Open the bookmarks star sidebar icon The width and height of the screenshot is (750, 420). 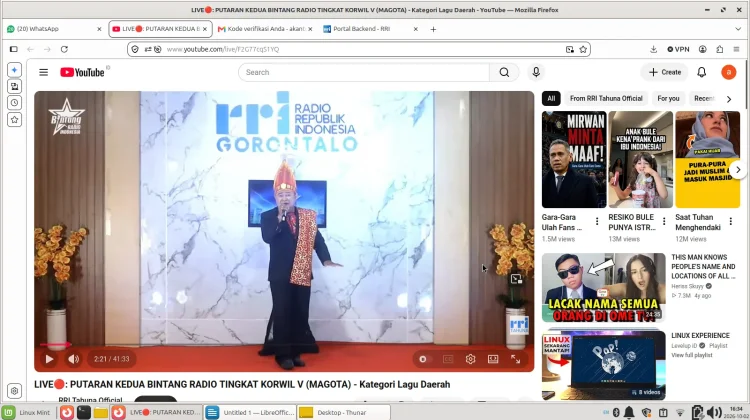(14, 120)
